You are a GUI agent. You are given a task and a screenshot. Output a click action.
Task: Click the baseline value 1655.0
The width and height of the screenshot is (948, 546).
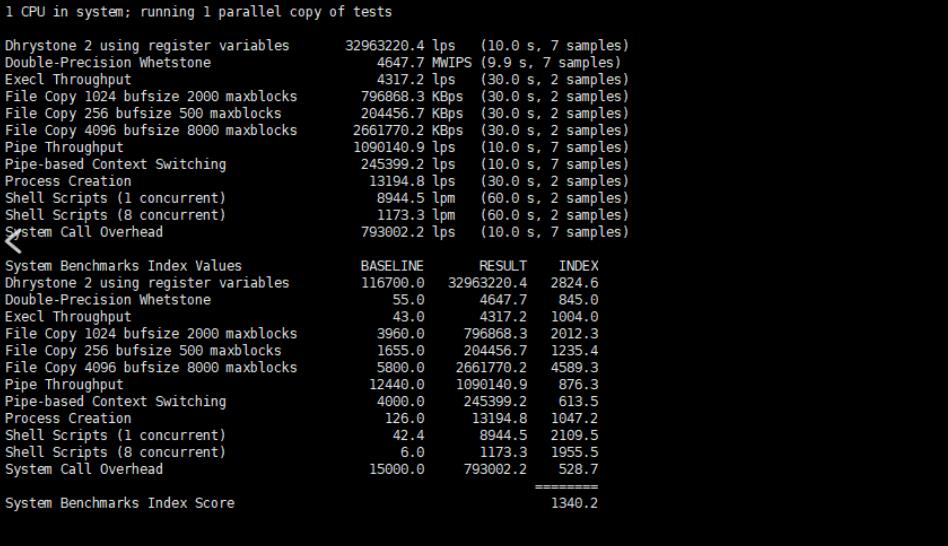(x=400, y=351)
